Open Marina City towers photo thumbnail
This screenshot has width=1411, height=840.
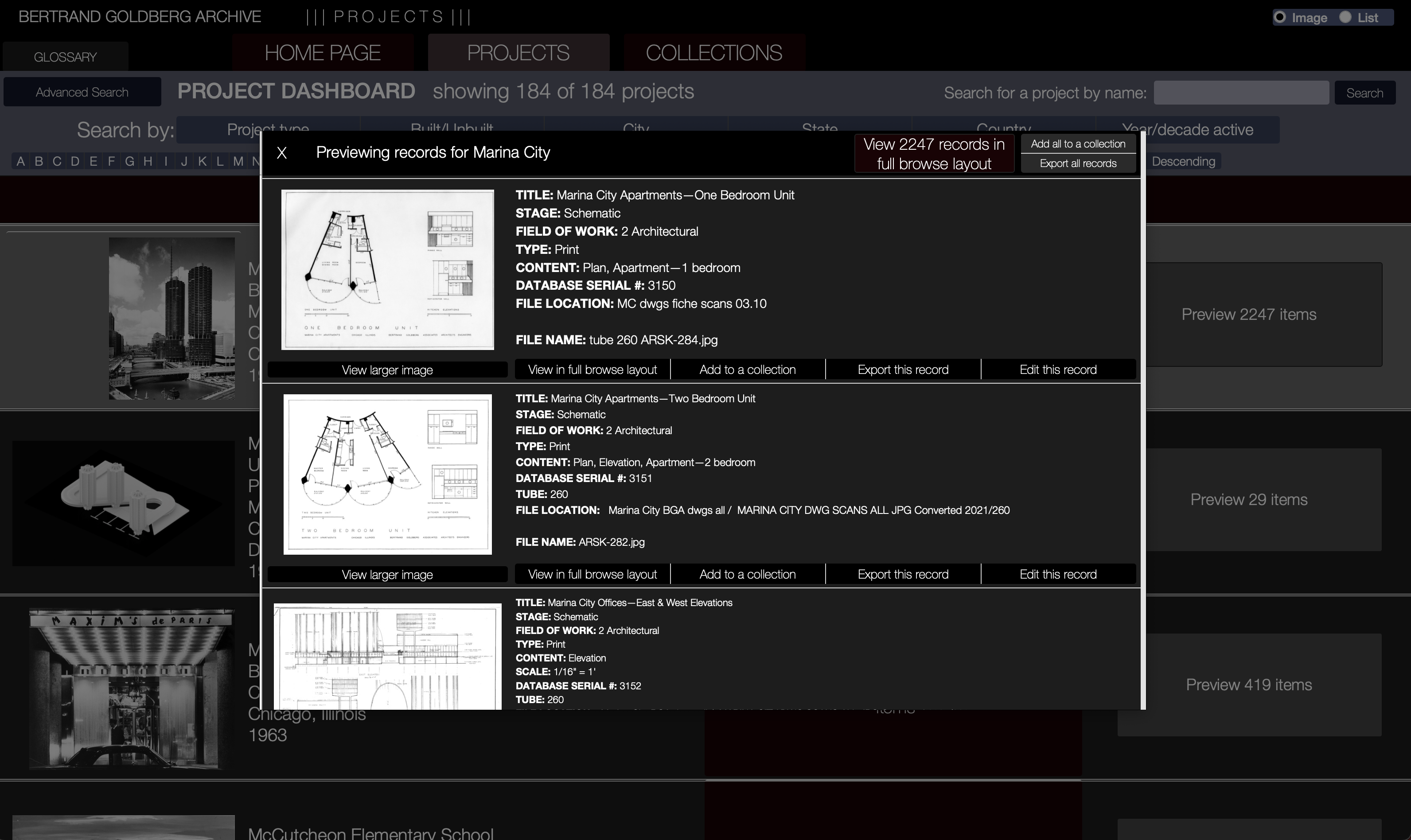pyautogui.click(x=172, y=319)
